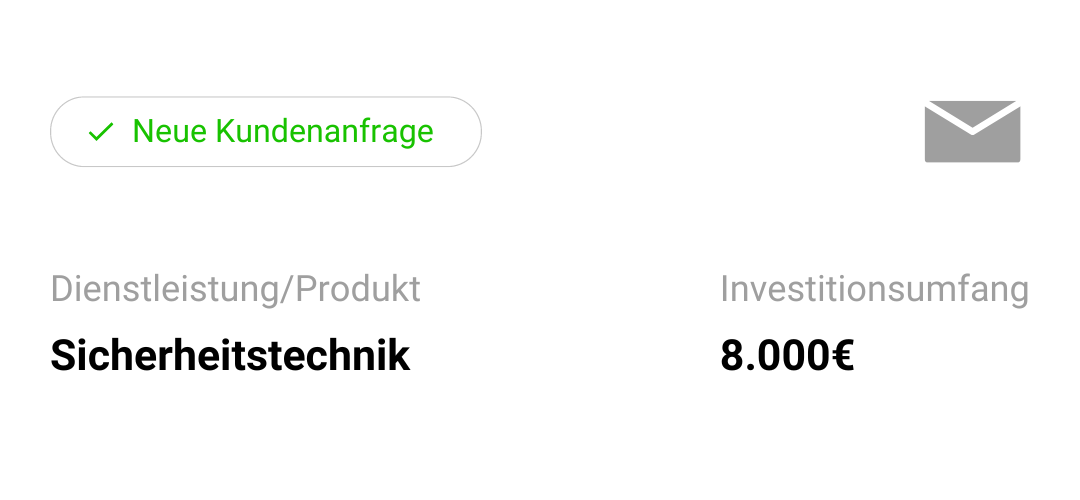
Task: Click the Investitionsumfang label
Action: point(875,289)
